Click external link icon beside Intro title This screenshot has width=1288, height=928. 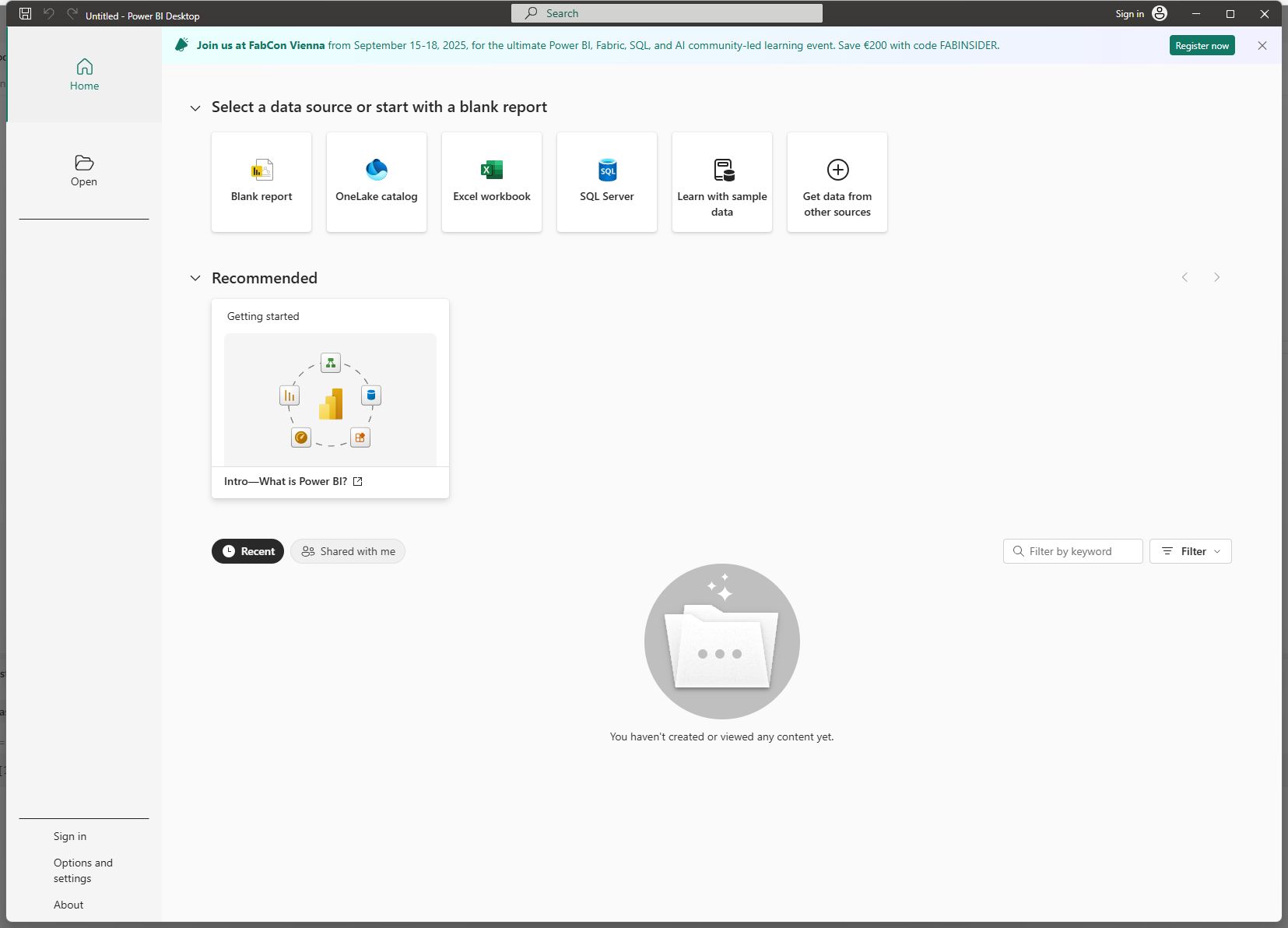pyautogui.click(x=358, y=482)
